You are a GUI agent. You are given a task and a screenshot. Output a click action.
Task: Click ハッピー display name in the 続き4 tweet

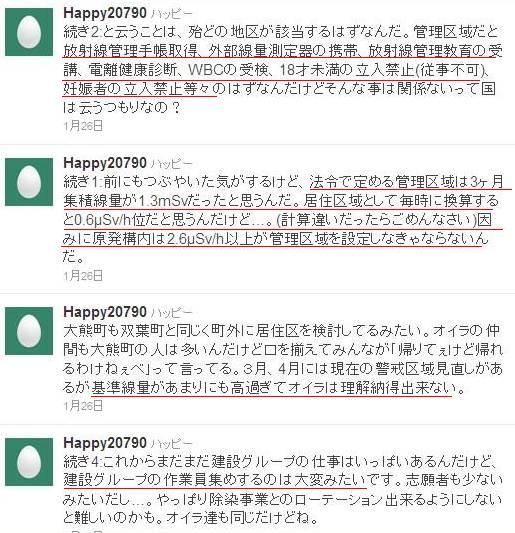(172, 444)
